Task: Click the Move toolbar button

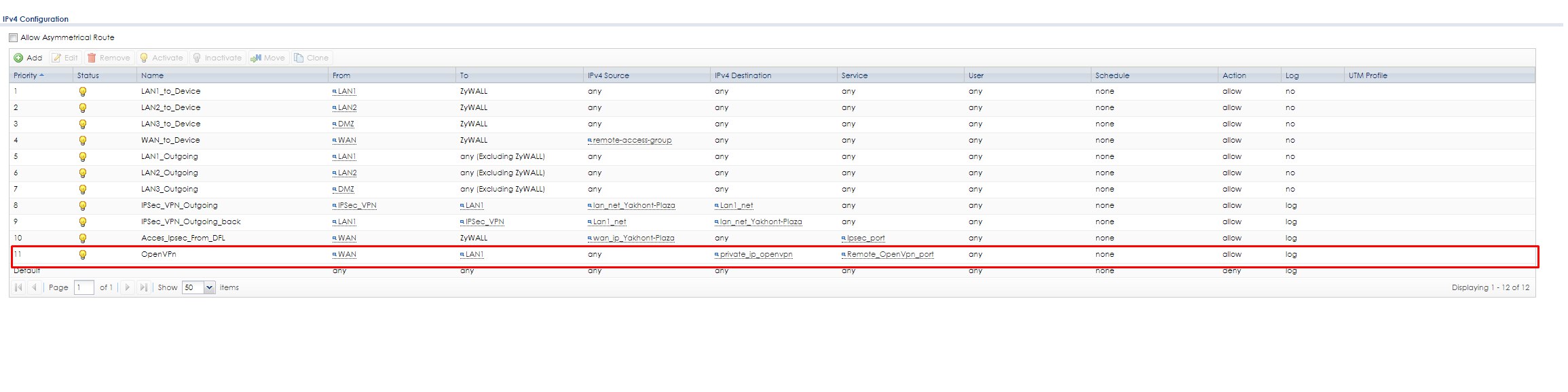Action: pos(268,58)
